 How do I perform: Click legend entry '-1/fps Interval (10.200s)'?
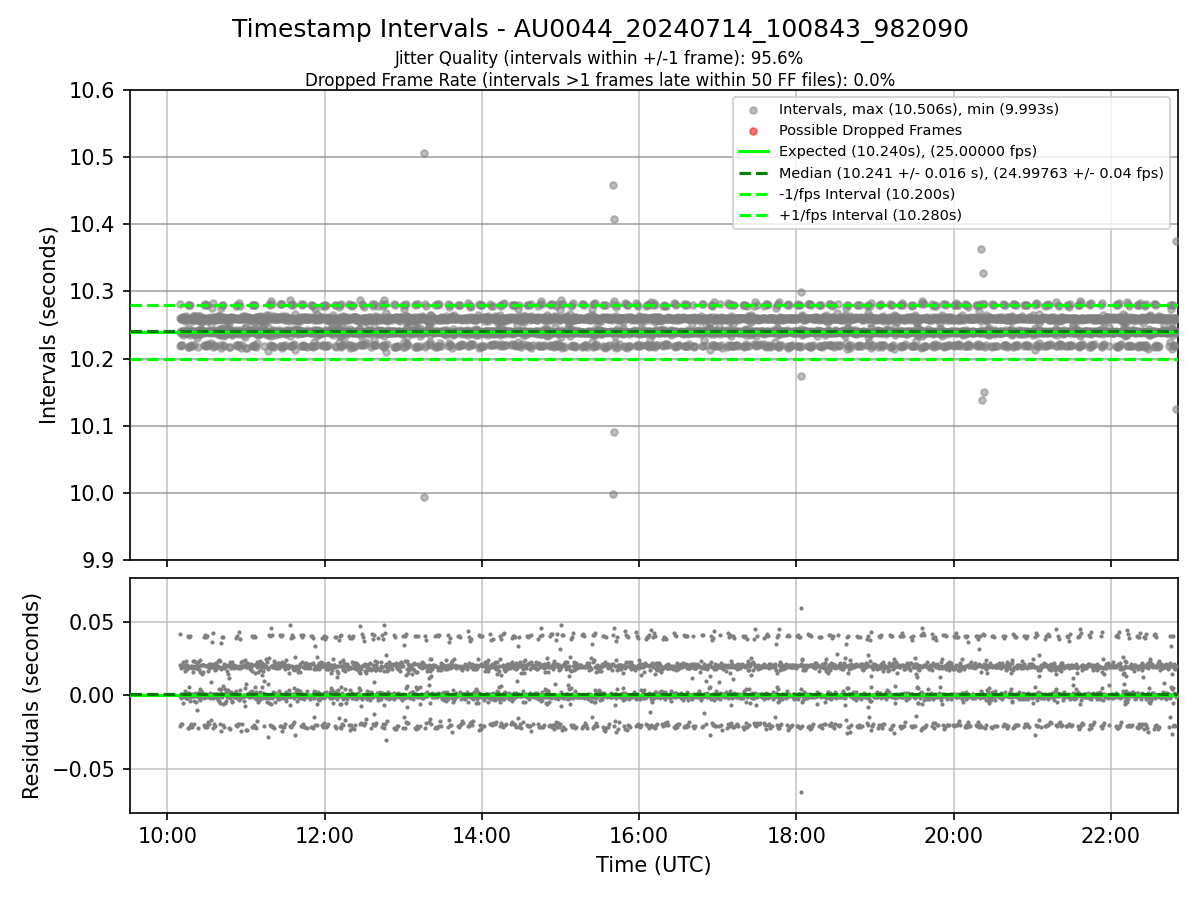tap(866, 193)
